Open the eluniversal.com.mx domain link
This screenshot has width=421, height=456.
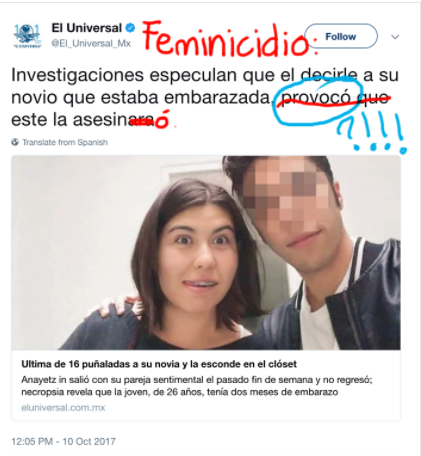(63, 407)
